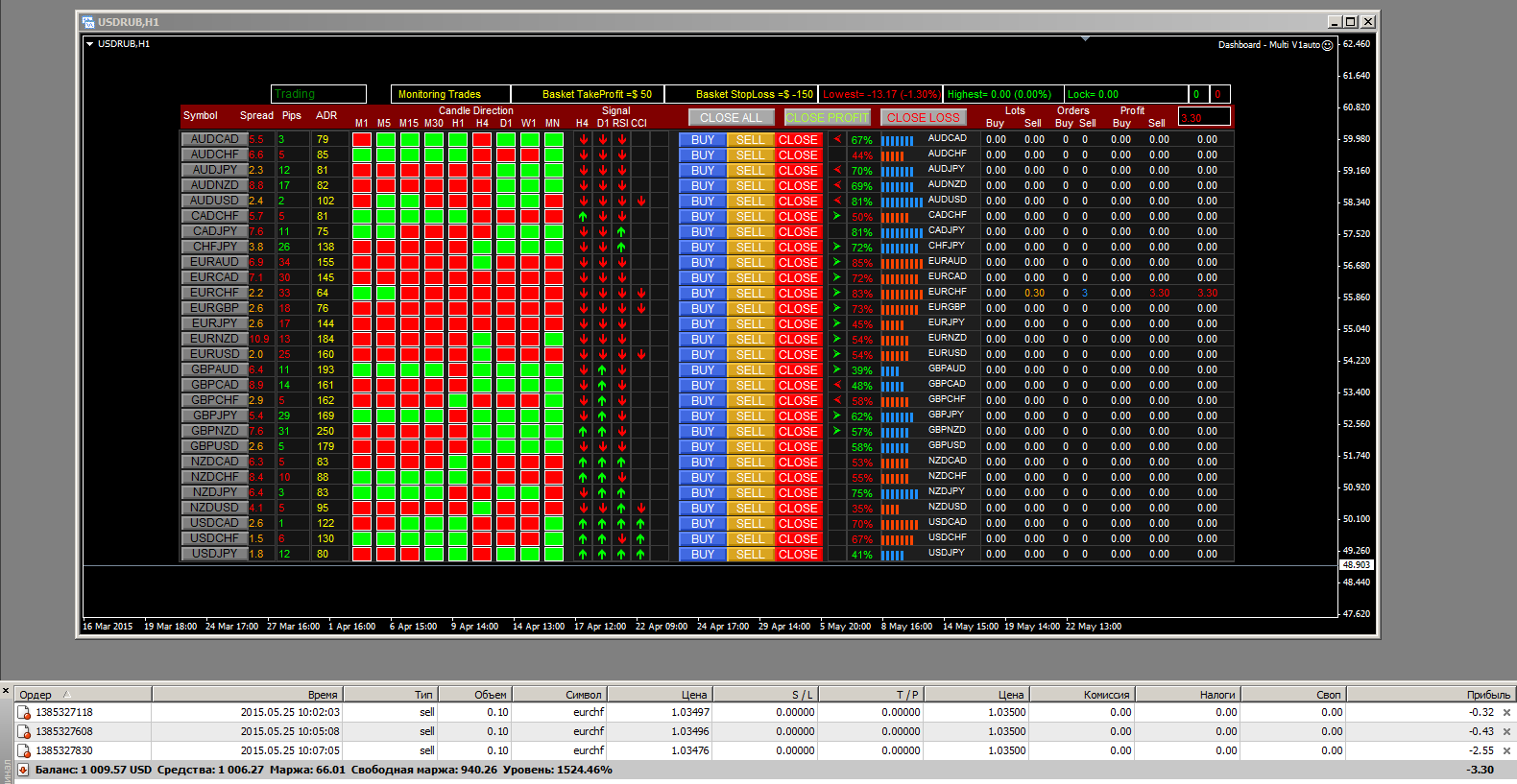Click the green right arrow on CHFJPY row
1517x784 pixels.
pyautogui.click(x=837, y=247)
